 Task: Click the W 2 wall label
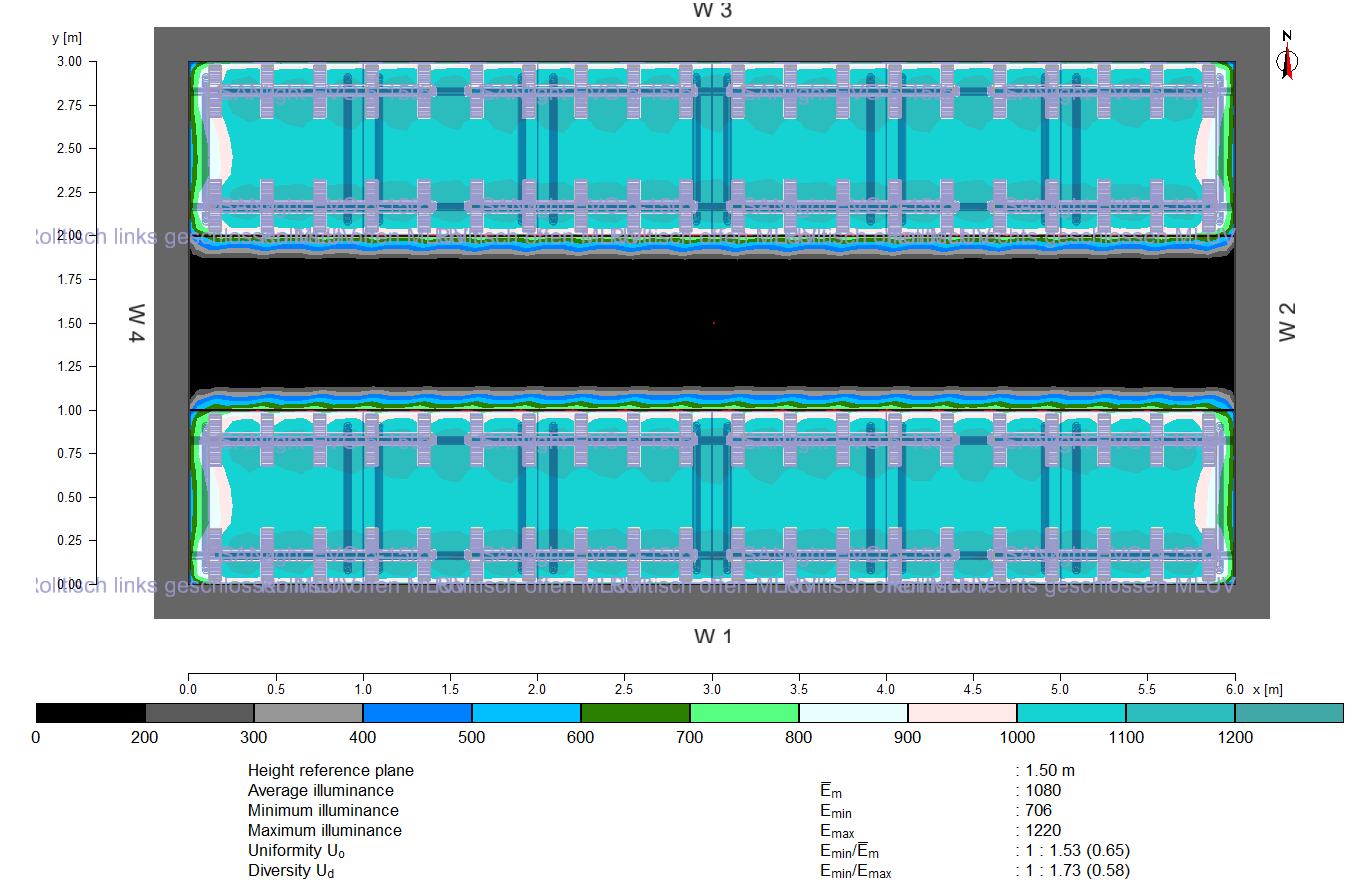tap(1288, 323)
